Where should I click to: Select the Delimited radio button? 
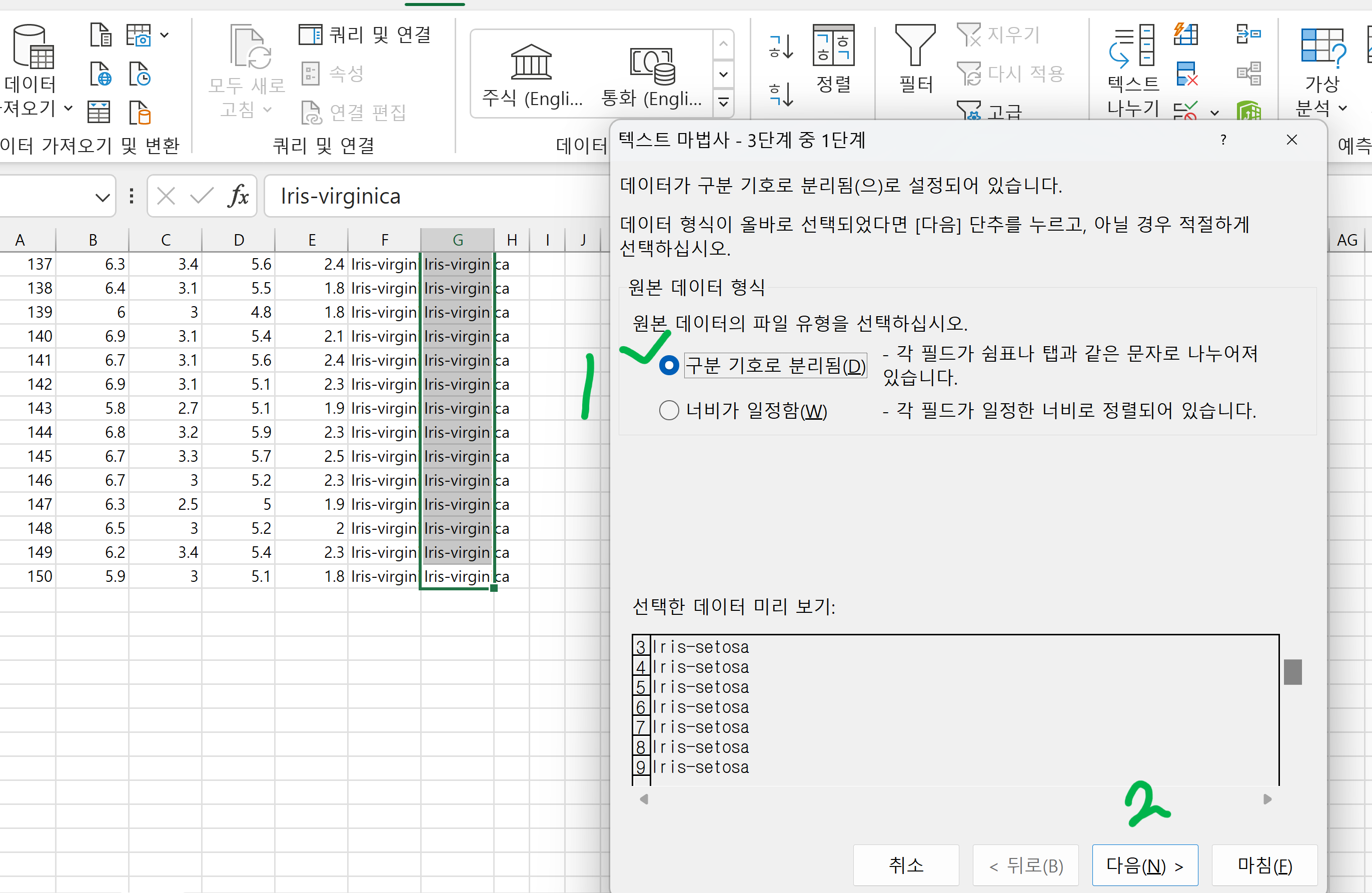pos(669,366)
